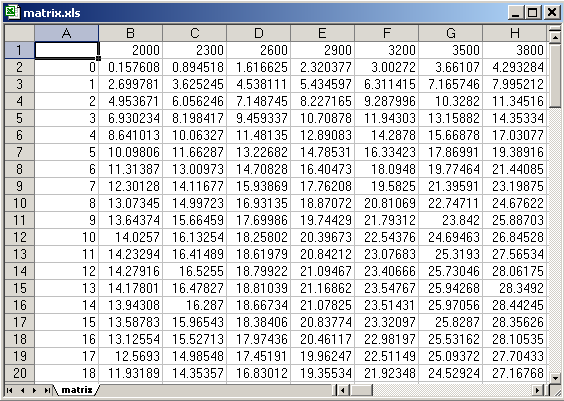Click cell containing 2000
Screen dimensions: 564x401
131,50
